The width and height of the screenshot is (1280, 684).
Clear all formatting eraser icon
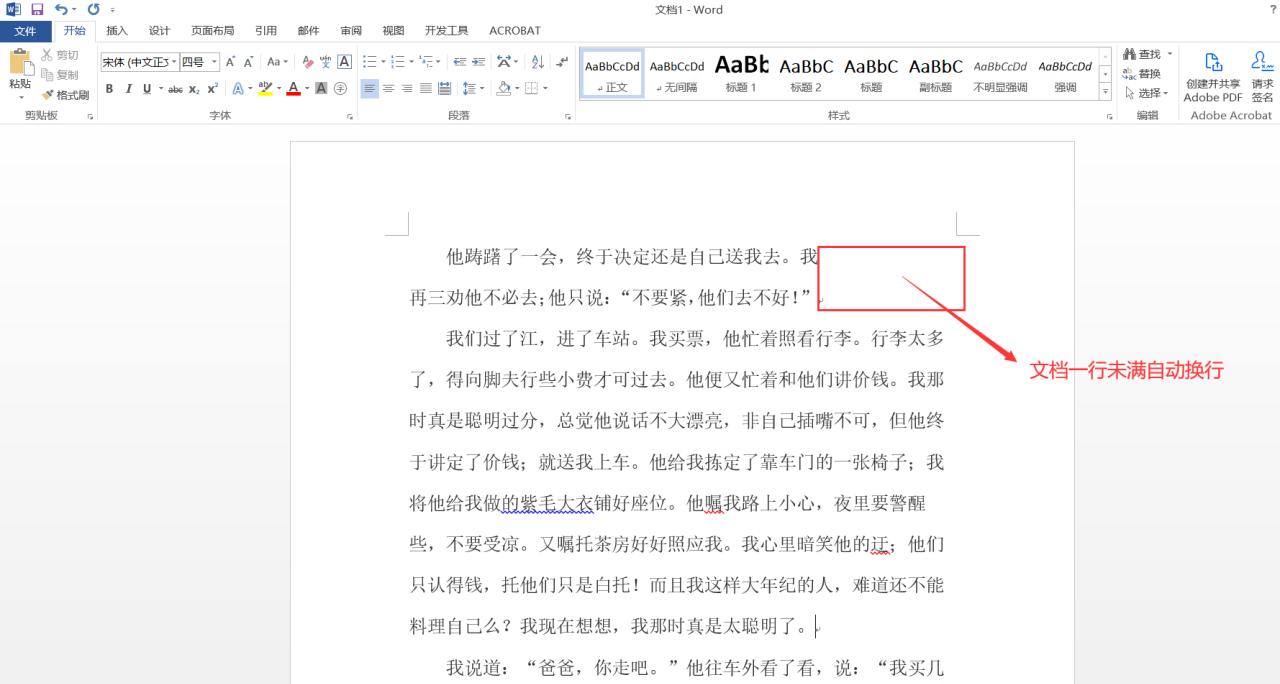coord(308,62)
